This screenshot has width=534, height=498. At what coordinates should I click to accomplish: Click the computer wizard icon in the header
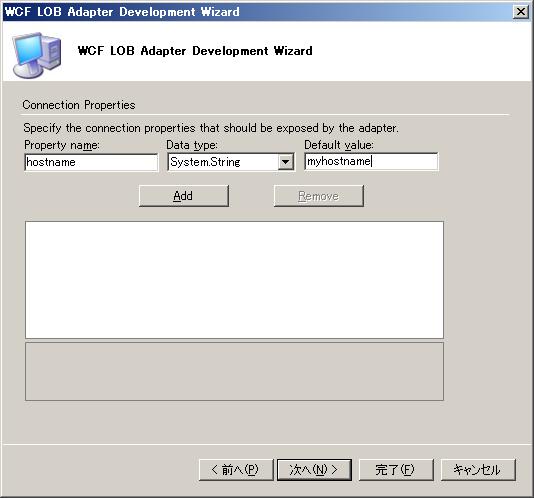click(37, 55)
